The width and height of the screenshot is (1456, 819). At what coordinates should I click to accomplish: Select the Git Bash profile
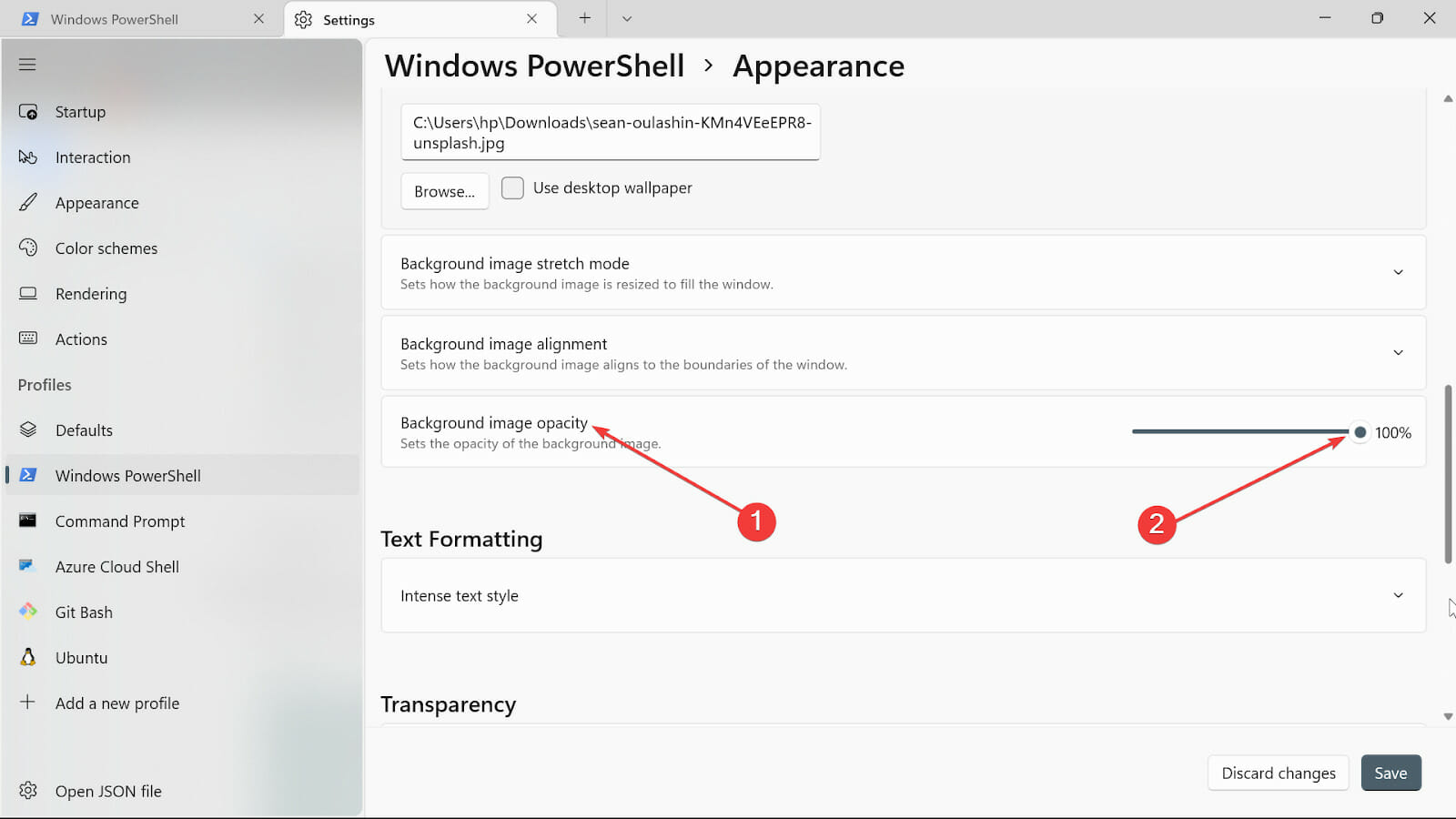tap(182, 612)
